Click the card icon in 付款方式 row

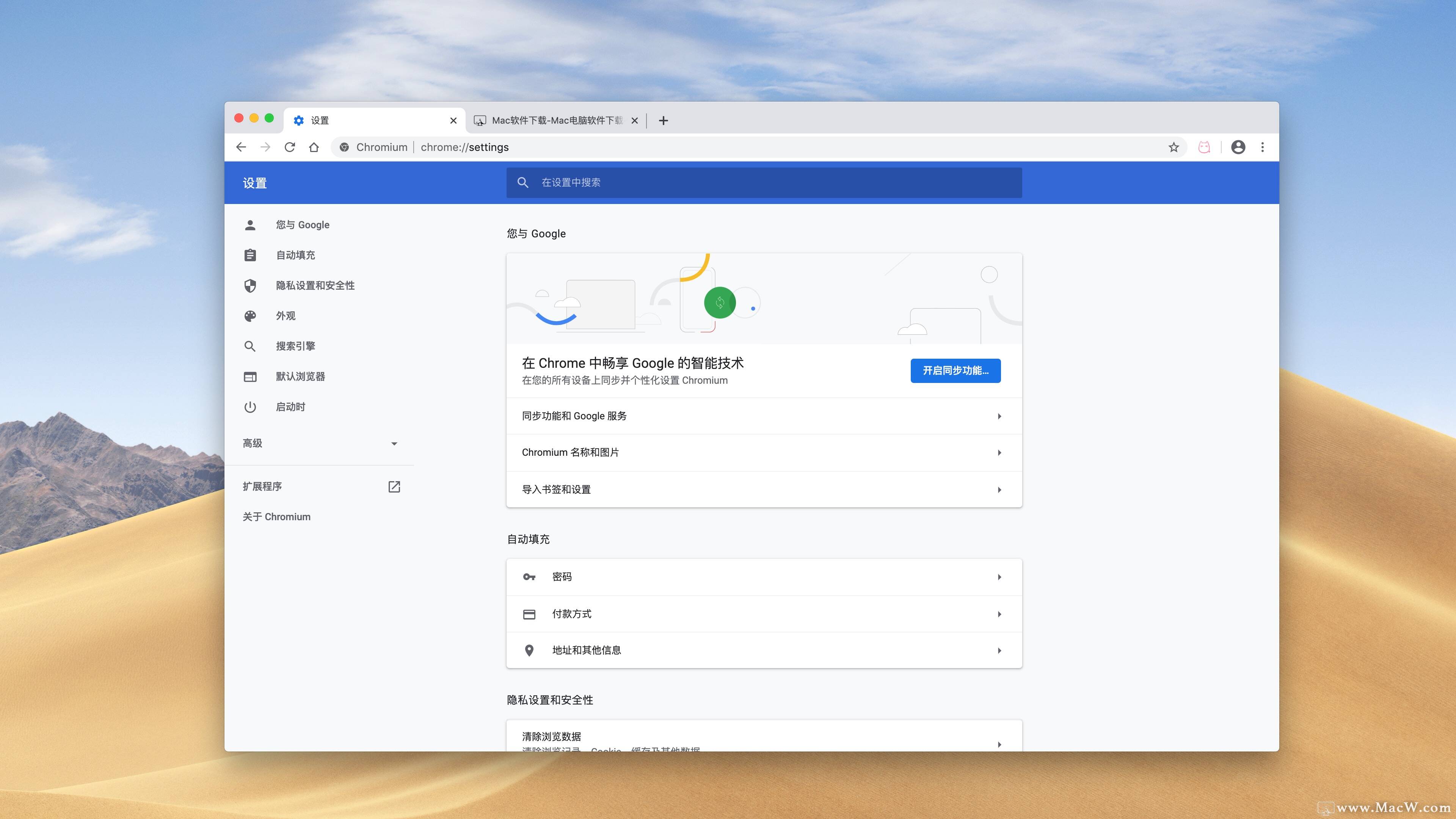pos(529,614)
